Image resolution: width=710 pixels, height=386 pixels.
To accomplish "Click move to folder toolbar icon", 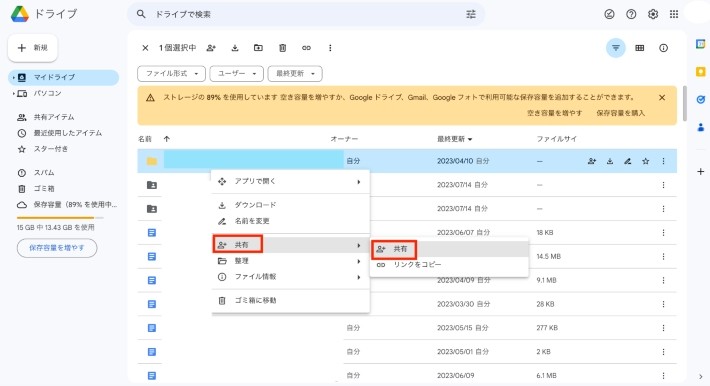I will (258, 48).
